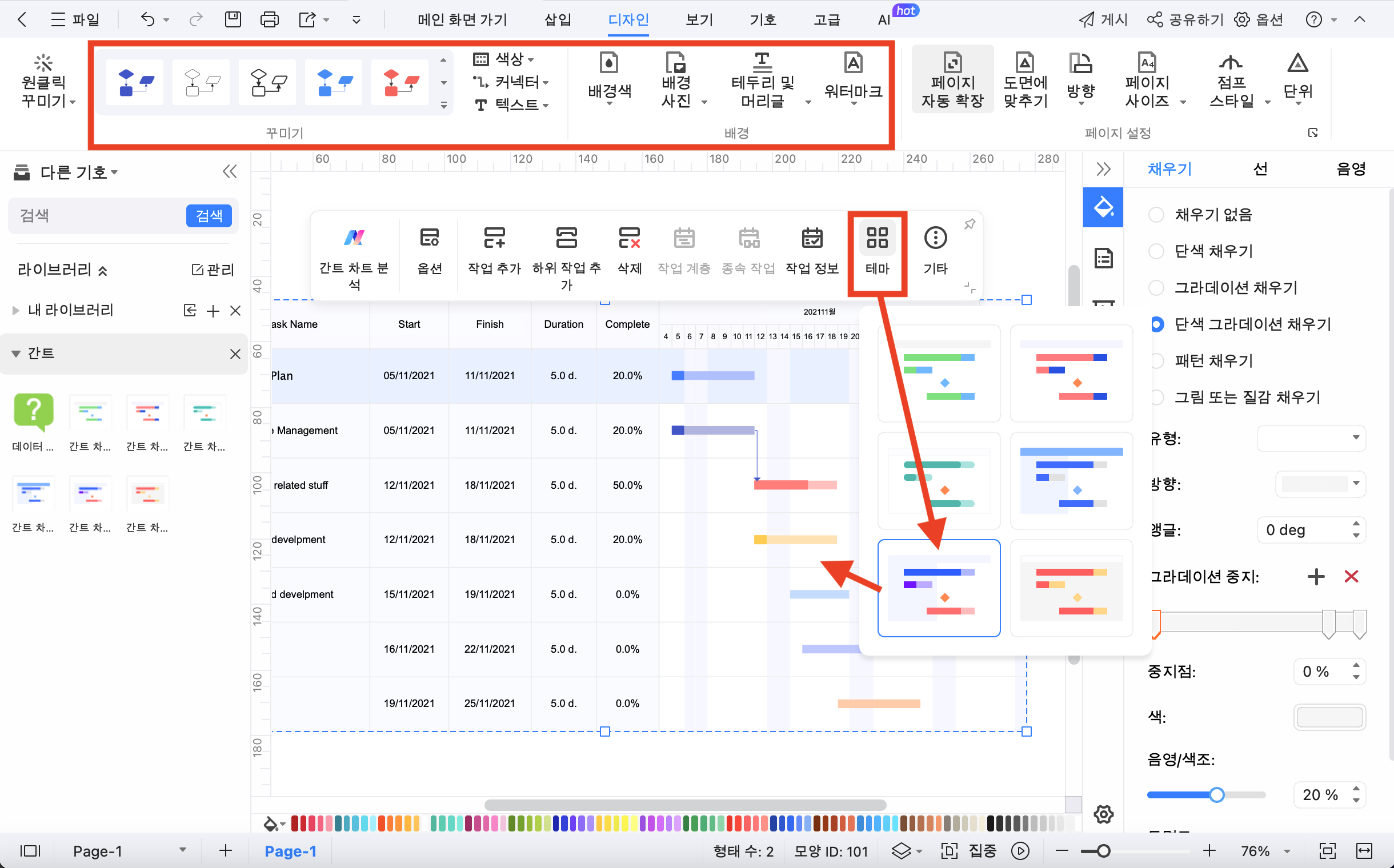Click the 기타 more icon
The height and width of the screenshot is (868, 1394).
tap(935, 251)
